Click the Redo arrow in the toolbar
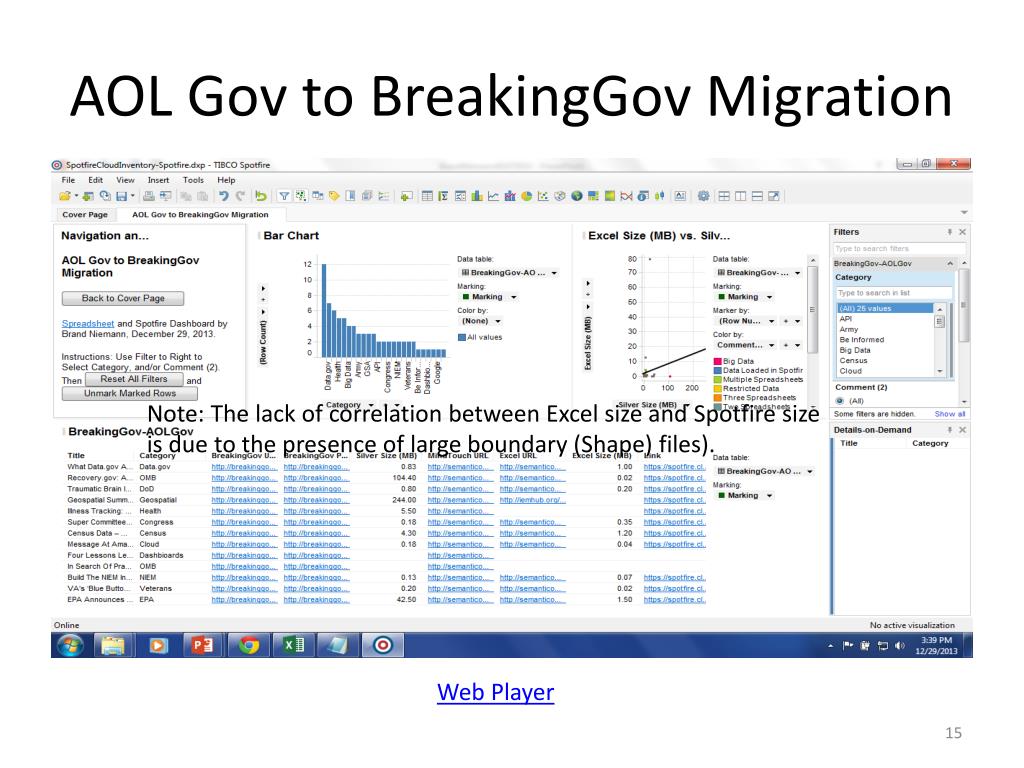Screen dimensions: 1024x768 [x=241, y=196]
